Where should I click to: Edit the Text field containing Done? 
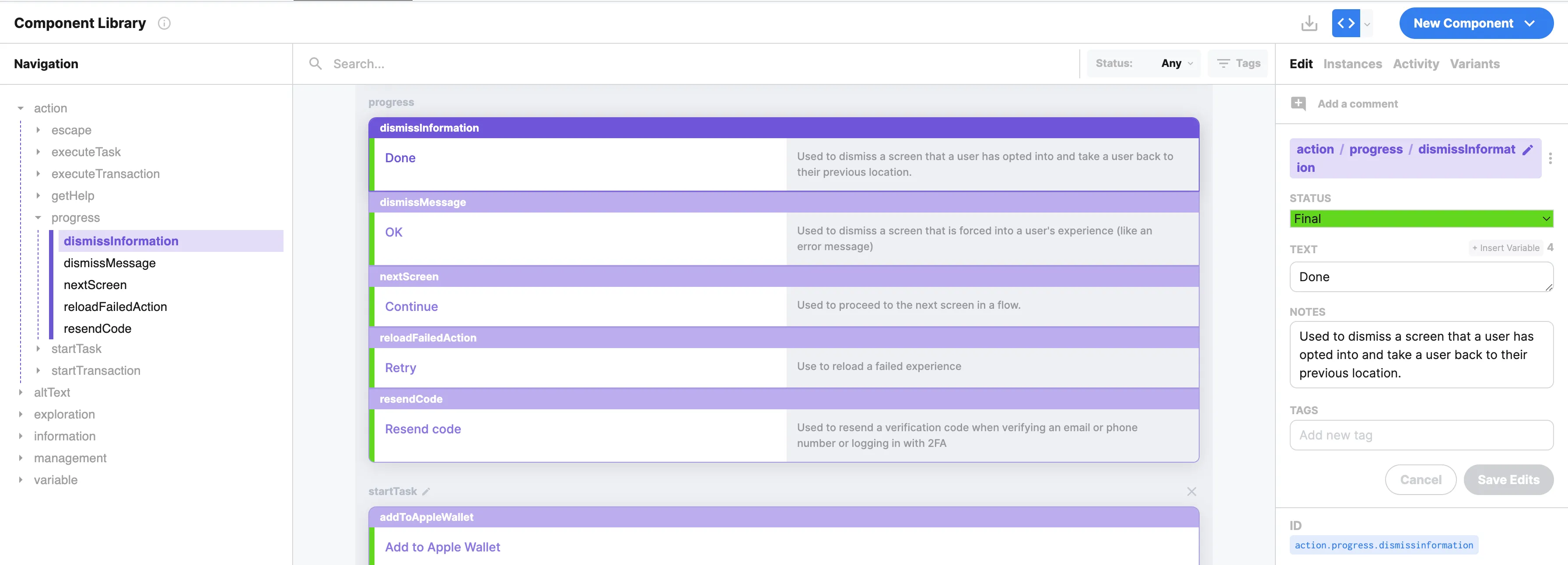(x=1421, y=277)
